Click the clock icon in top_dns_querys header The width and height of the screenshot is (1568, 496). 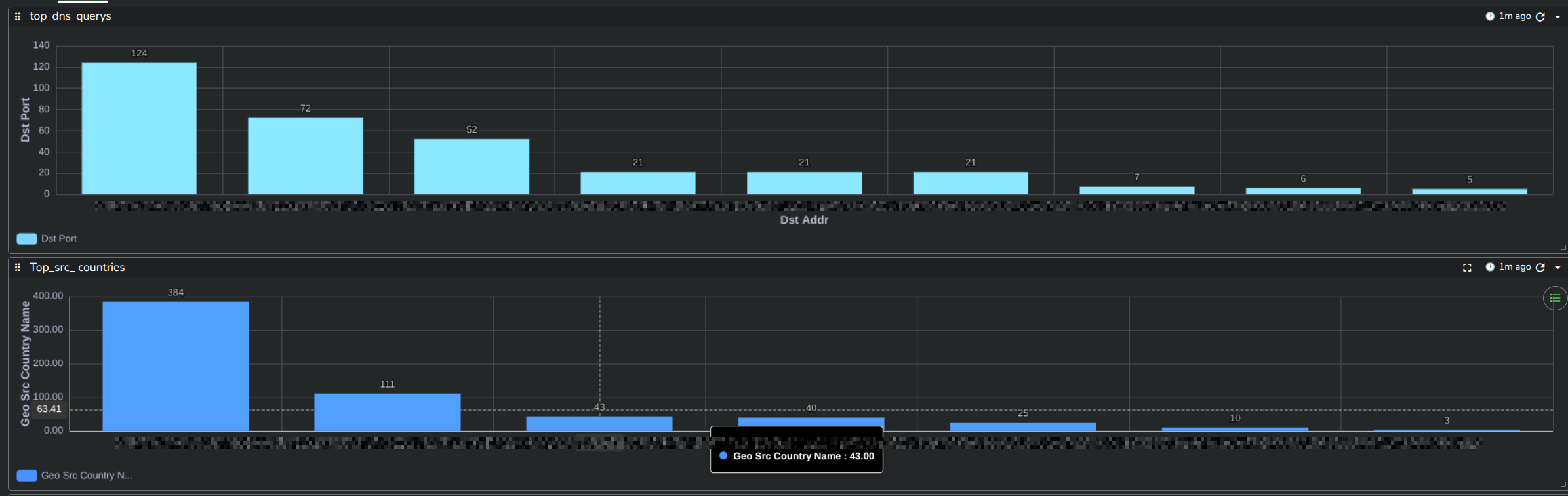[x=1490, y=16]
